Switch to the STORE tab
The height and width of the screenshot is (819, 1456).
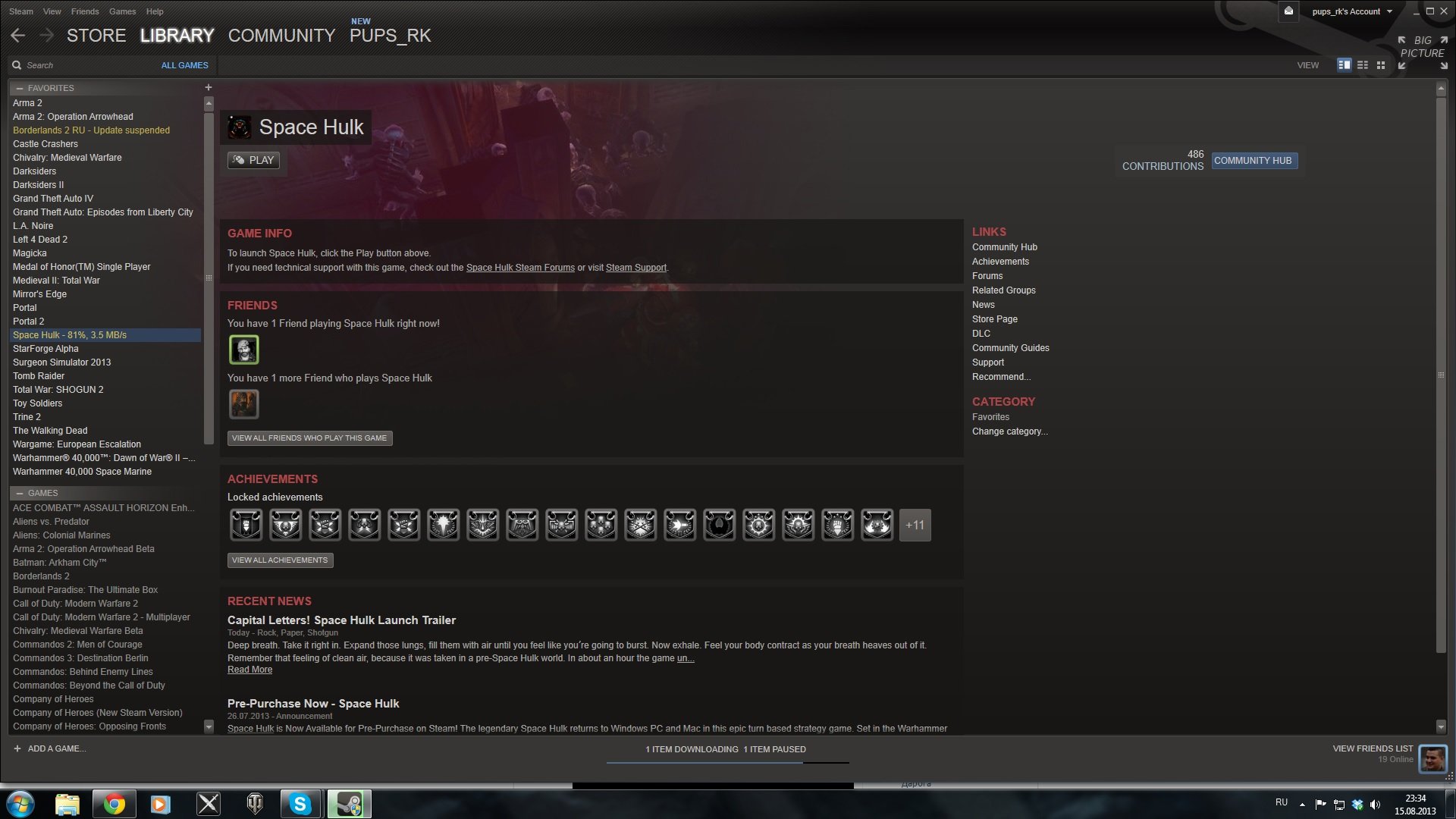pos(96,36)
